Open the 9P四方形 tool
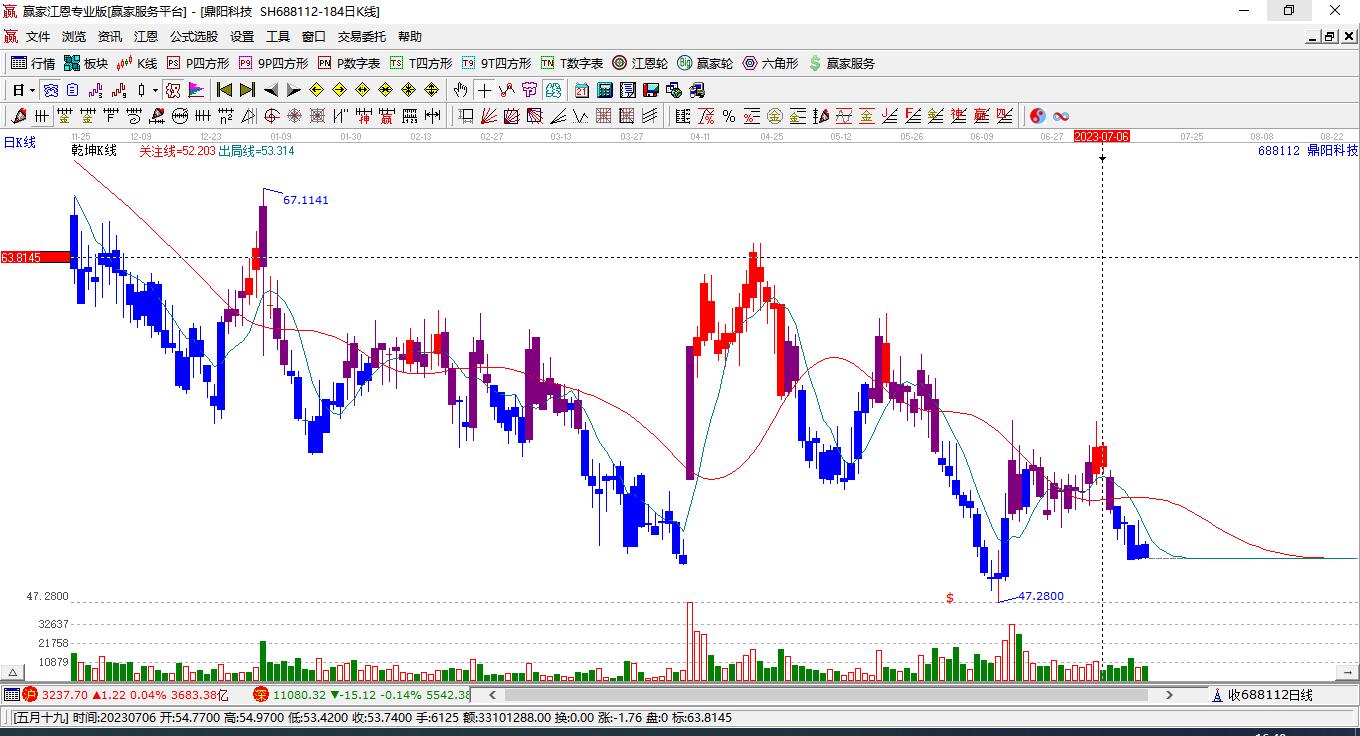 [x=273, y=63]
